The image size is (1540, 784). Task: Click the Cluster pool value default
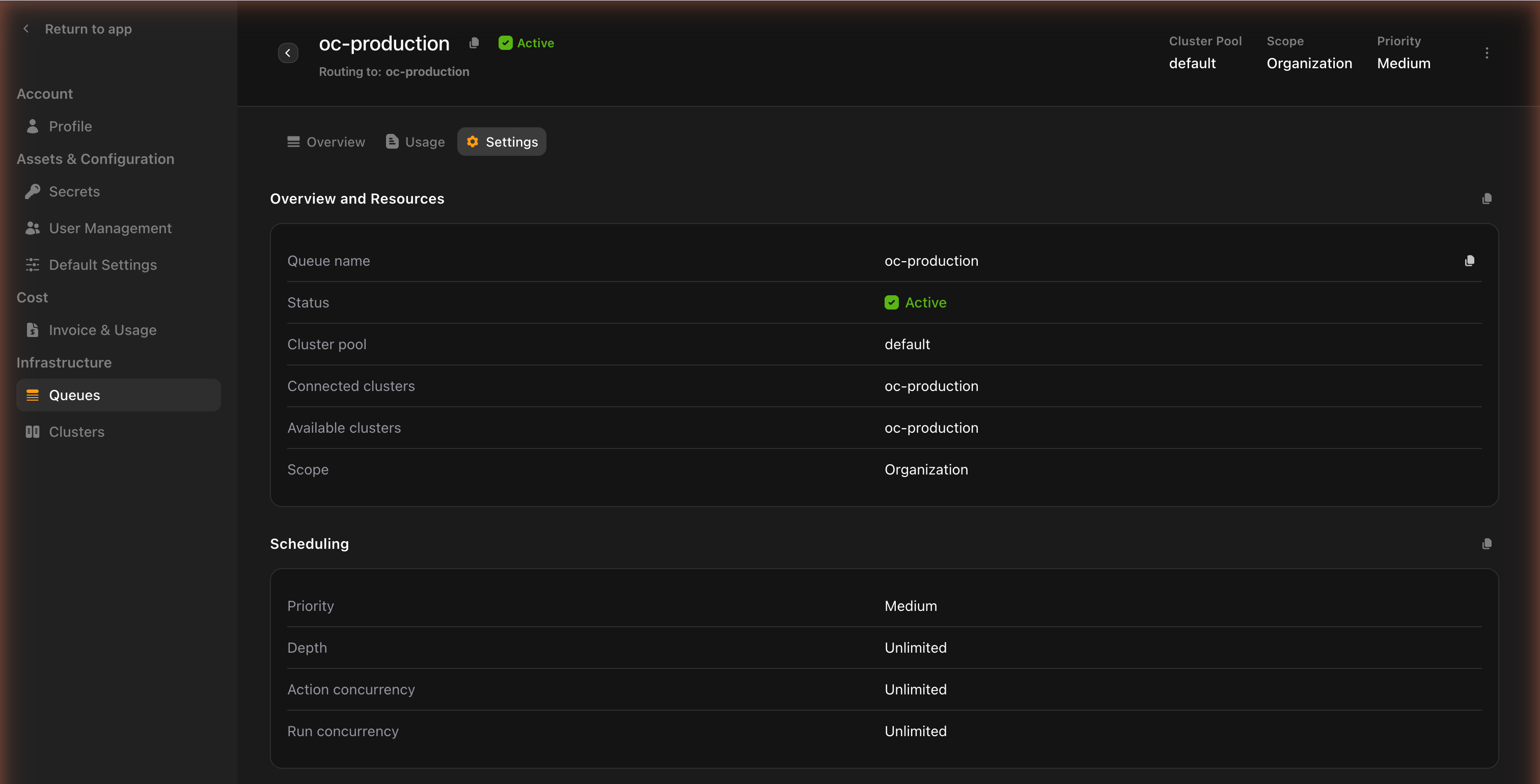point(907,344)
